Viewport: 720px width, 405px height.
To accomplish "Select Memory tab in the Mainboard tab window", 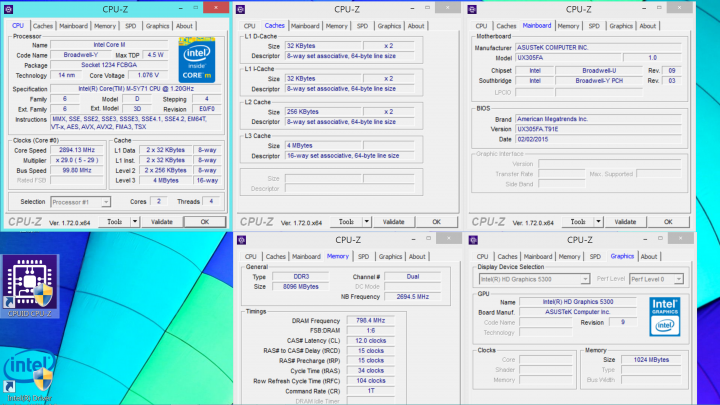I will coord(568,26).
